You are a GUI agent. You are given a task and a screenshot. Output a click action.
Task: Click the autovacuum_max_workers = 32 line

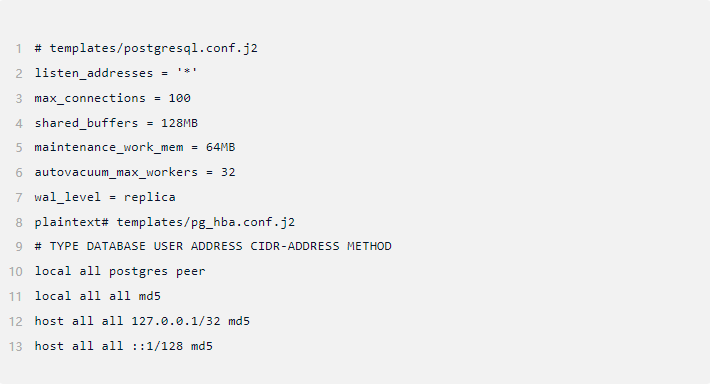pyautogui.click(x=134, y=173)
